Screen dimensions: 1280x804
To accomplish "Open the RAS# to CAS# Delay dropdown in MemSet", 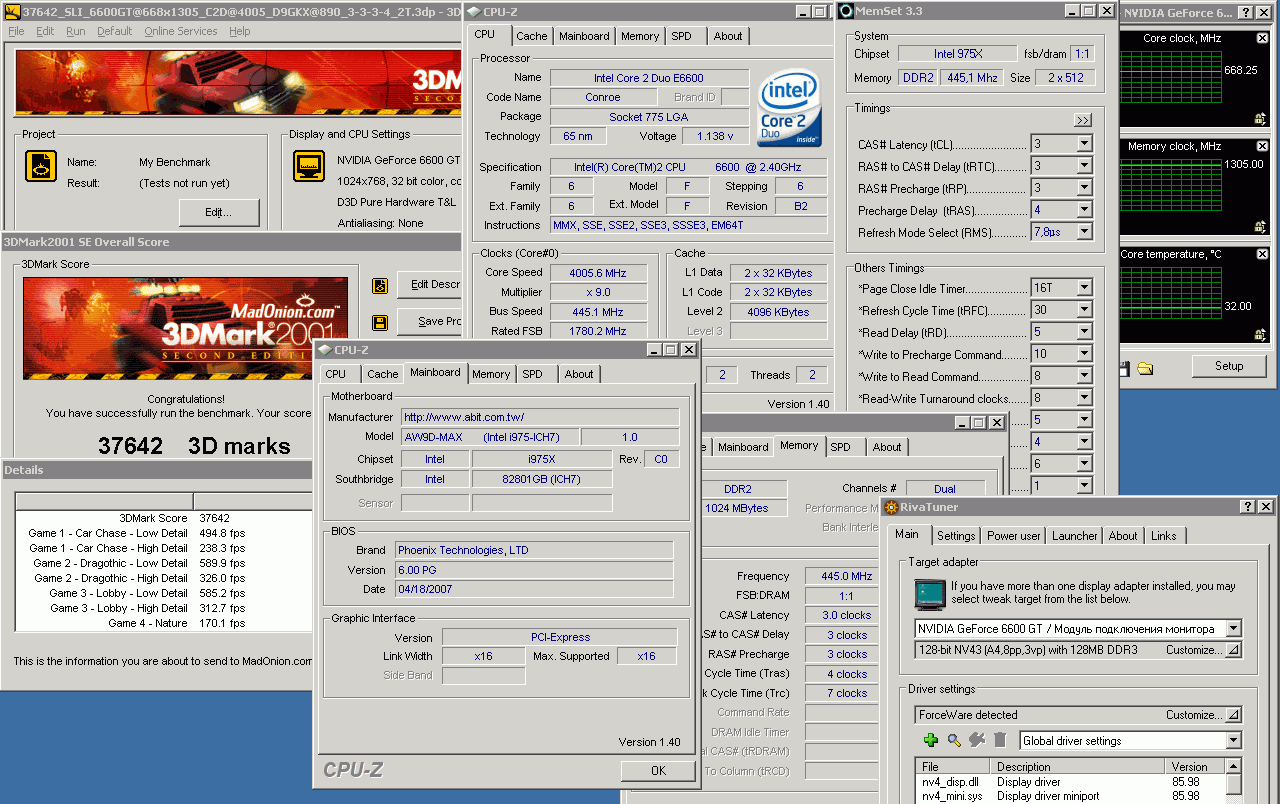I will [x=1084, y=166].
